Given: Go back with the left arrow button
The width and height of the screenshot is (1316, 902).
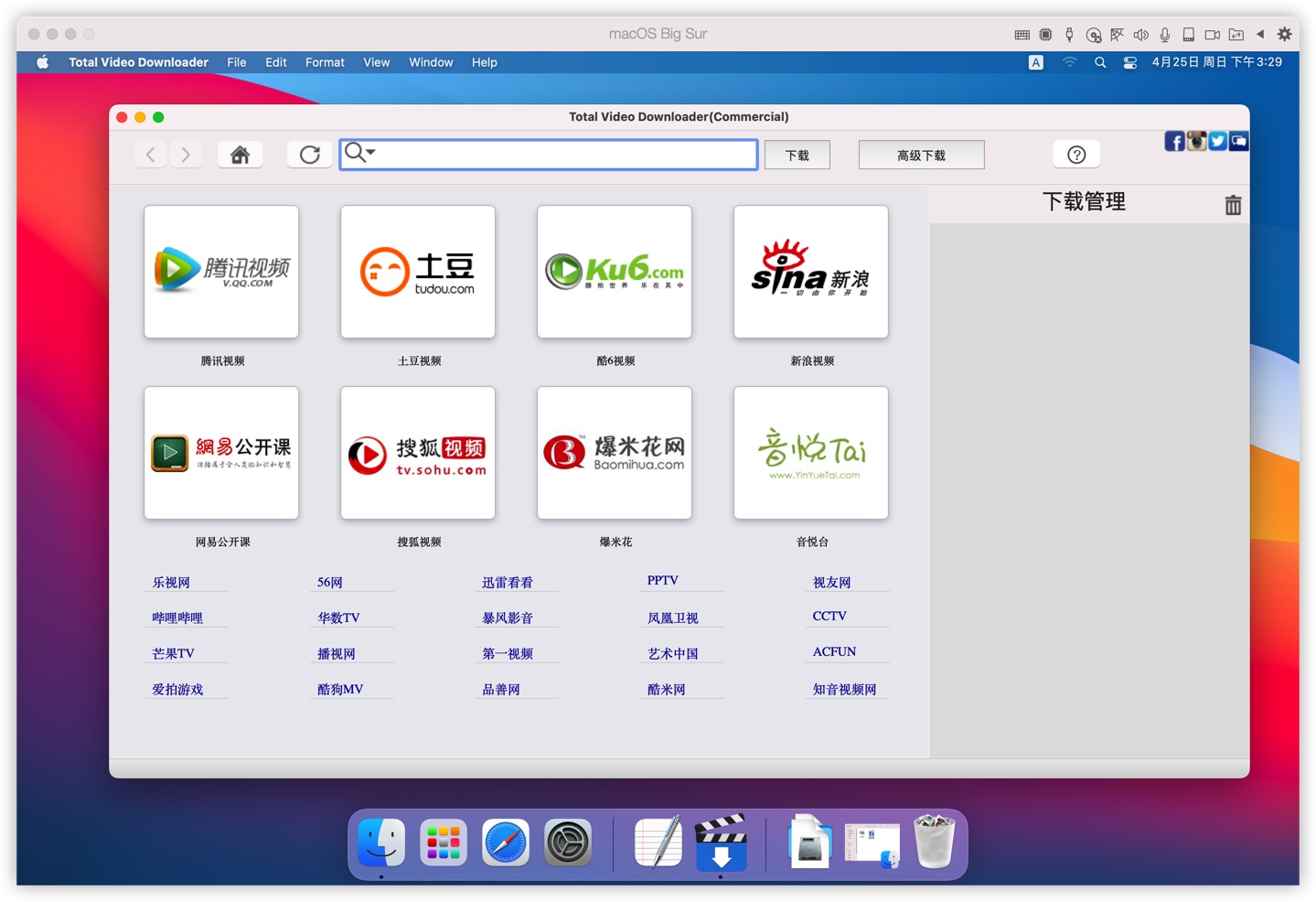Looking at the screenshot, I should point(151,155).
